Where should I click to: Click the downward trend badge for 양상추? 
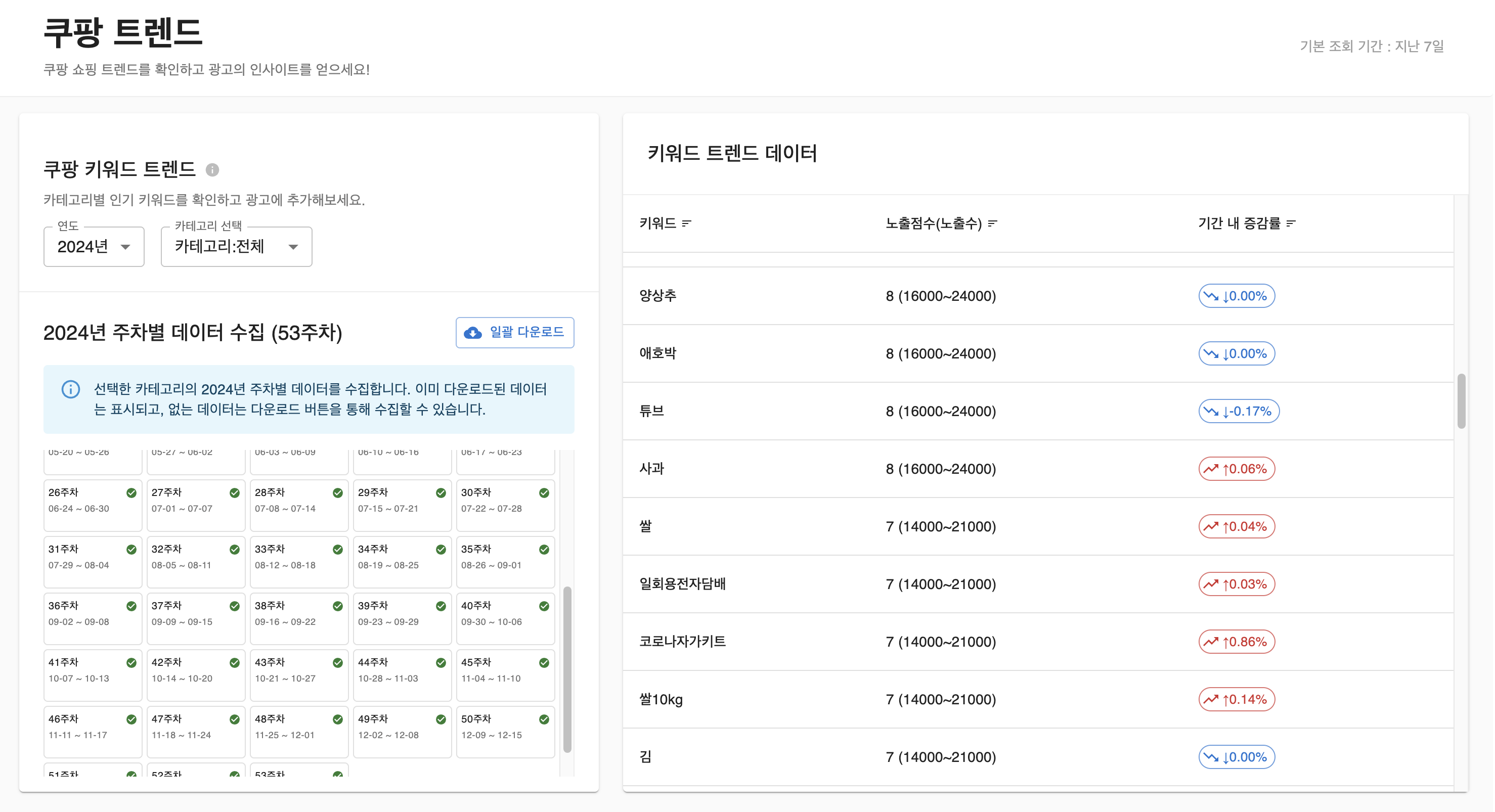pyautogui.click(x=1237, y=296)
